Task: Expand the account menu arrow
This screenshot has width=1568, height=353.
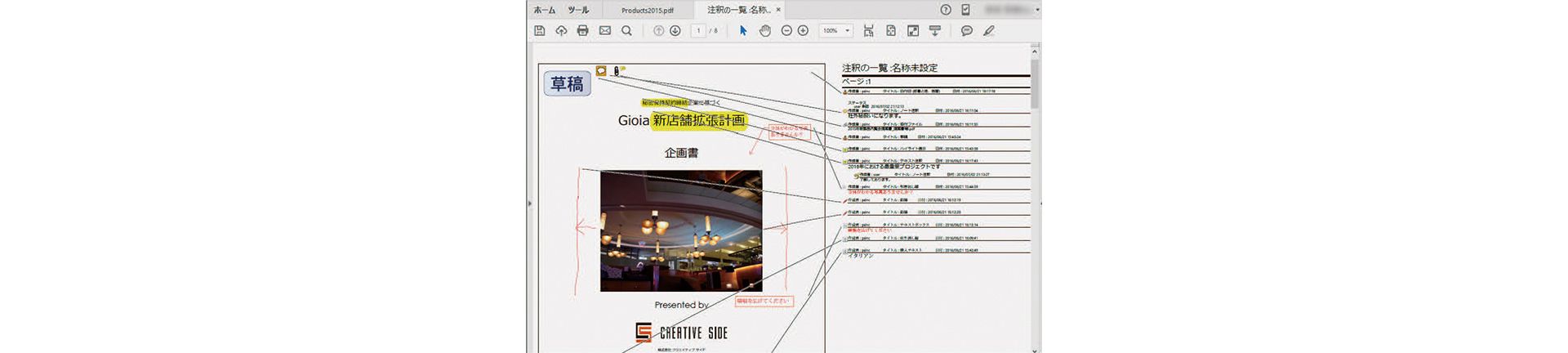Action: (1037, 10)
